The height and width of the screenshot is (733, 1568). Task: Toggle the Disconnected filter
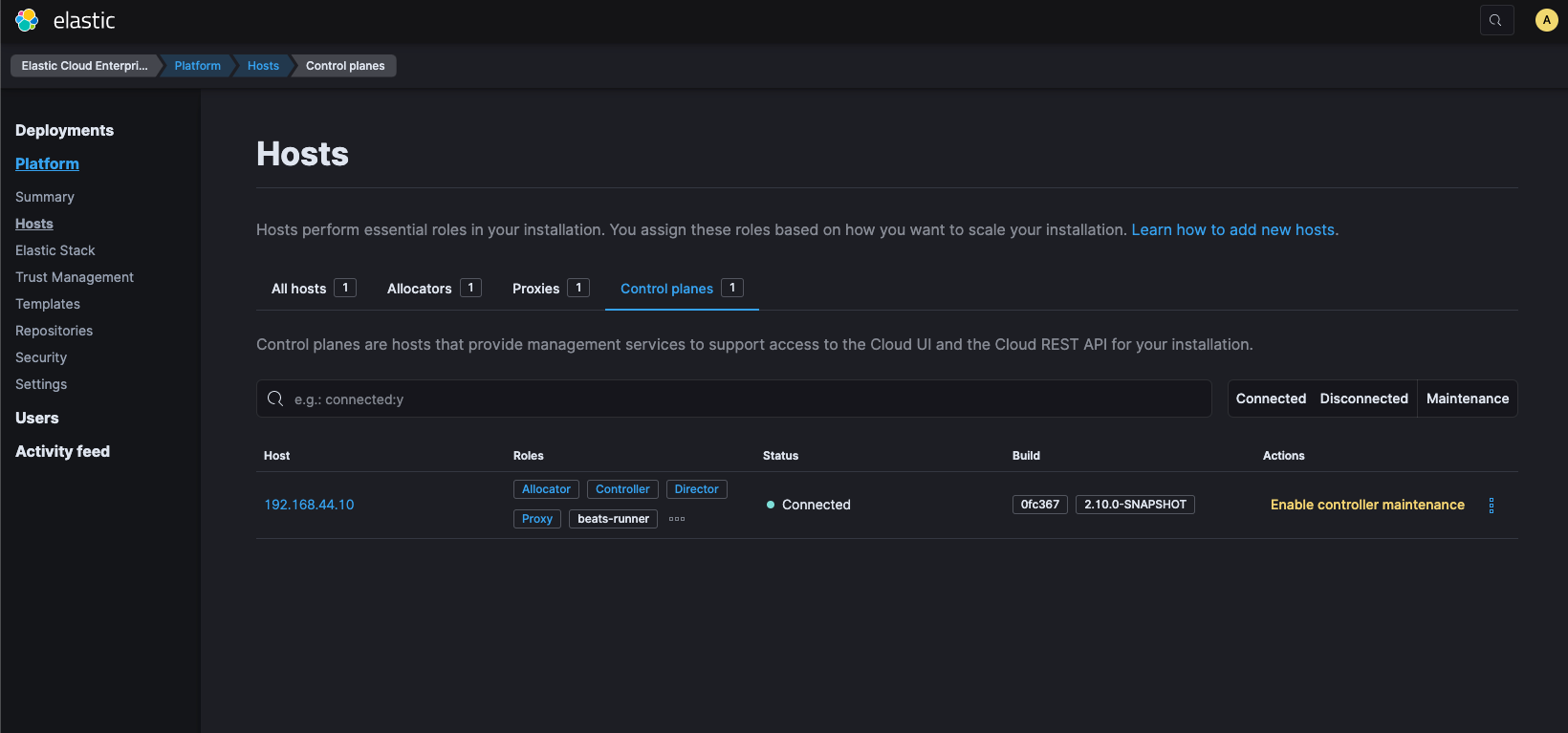click(1364, 399)
